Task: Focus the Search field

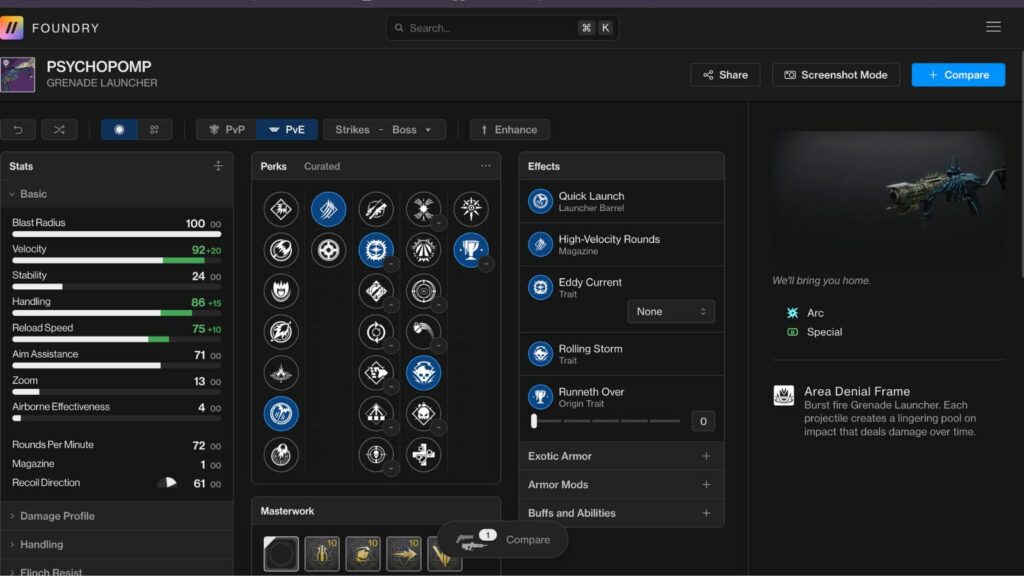Action: [502, 27]
